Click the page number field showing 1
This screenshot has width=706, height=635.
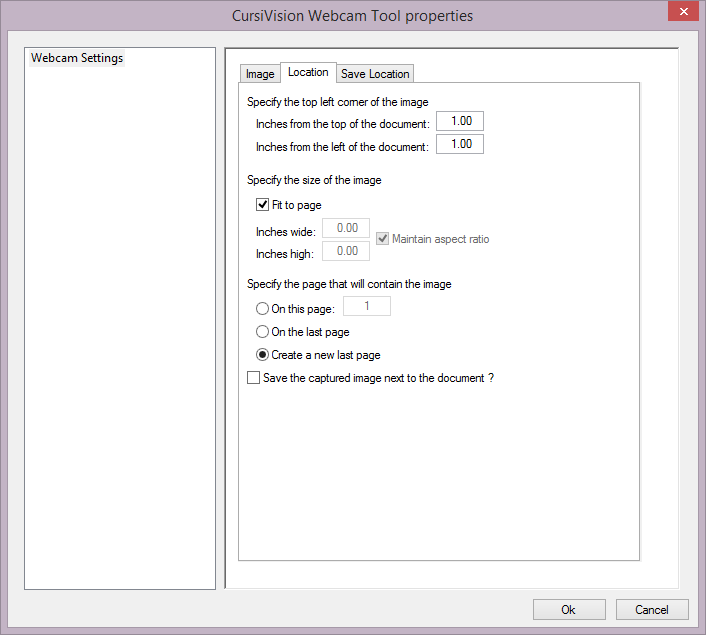click(367, 307)
